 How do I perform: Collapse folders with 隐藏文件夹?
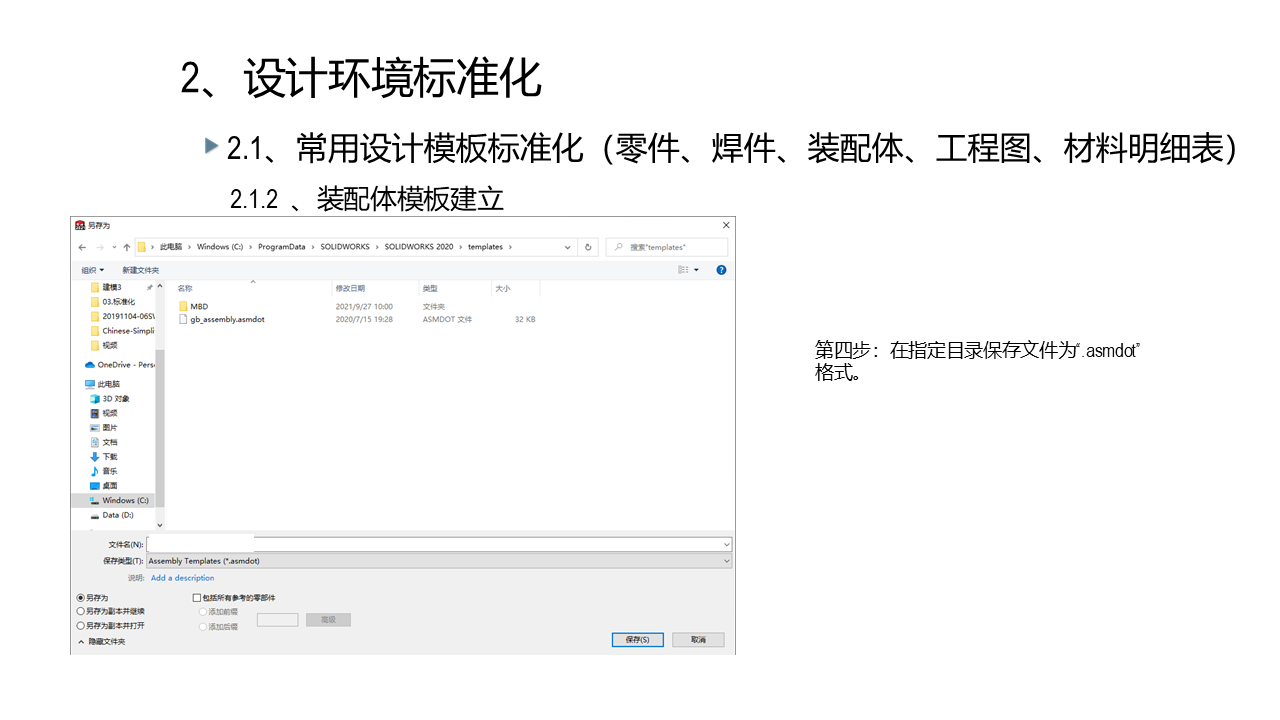click(101, 641)
